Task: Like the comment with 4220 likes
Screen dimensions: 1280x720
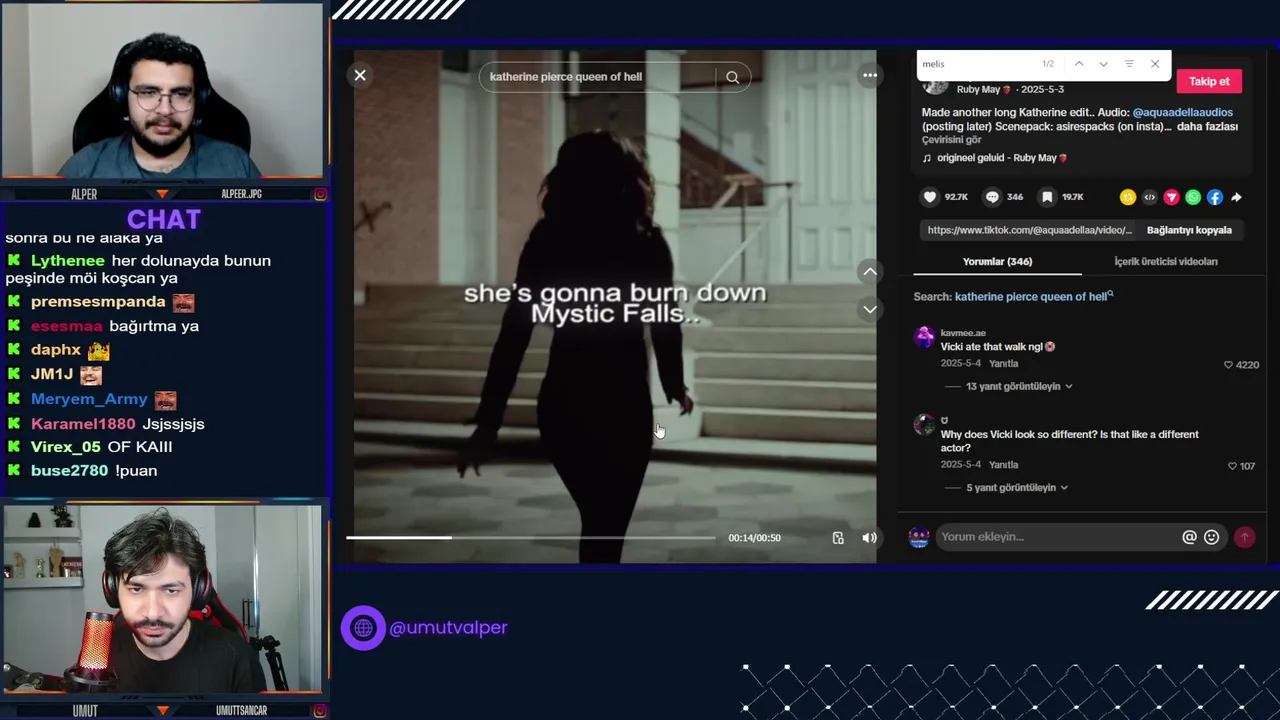Action: [1228, 365]
